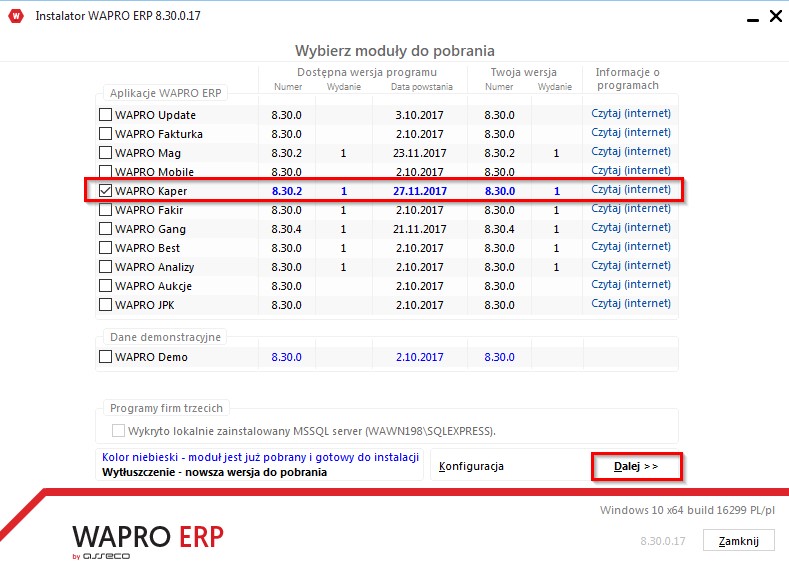The image size is (789, 566).
Task: Click the Dalej >> button
Action: 637,466
